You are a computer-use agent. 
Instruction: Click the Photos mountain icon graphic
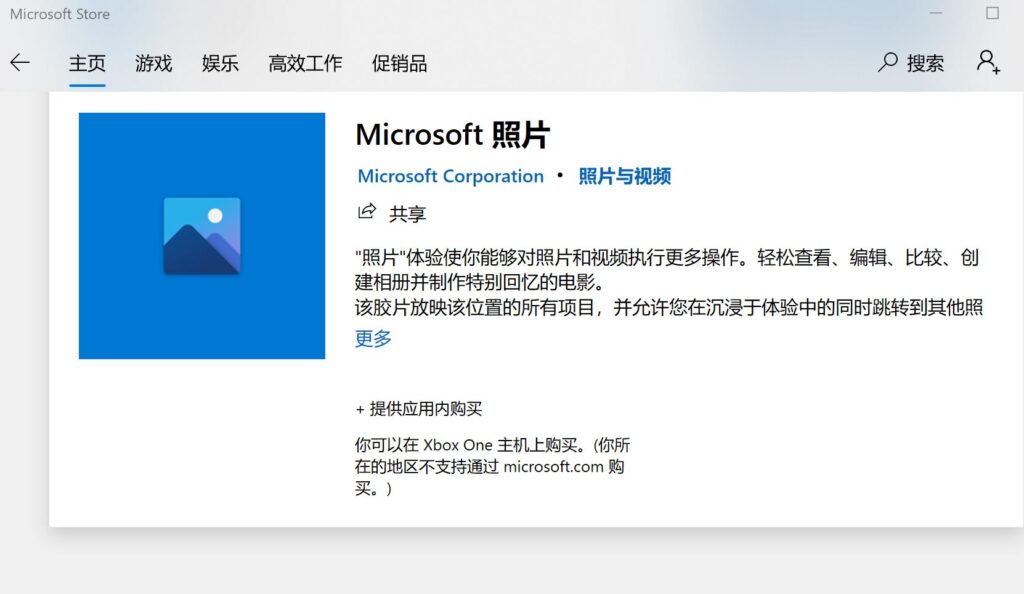[202, 236]
